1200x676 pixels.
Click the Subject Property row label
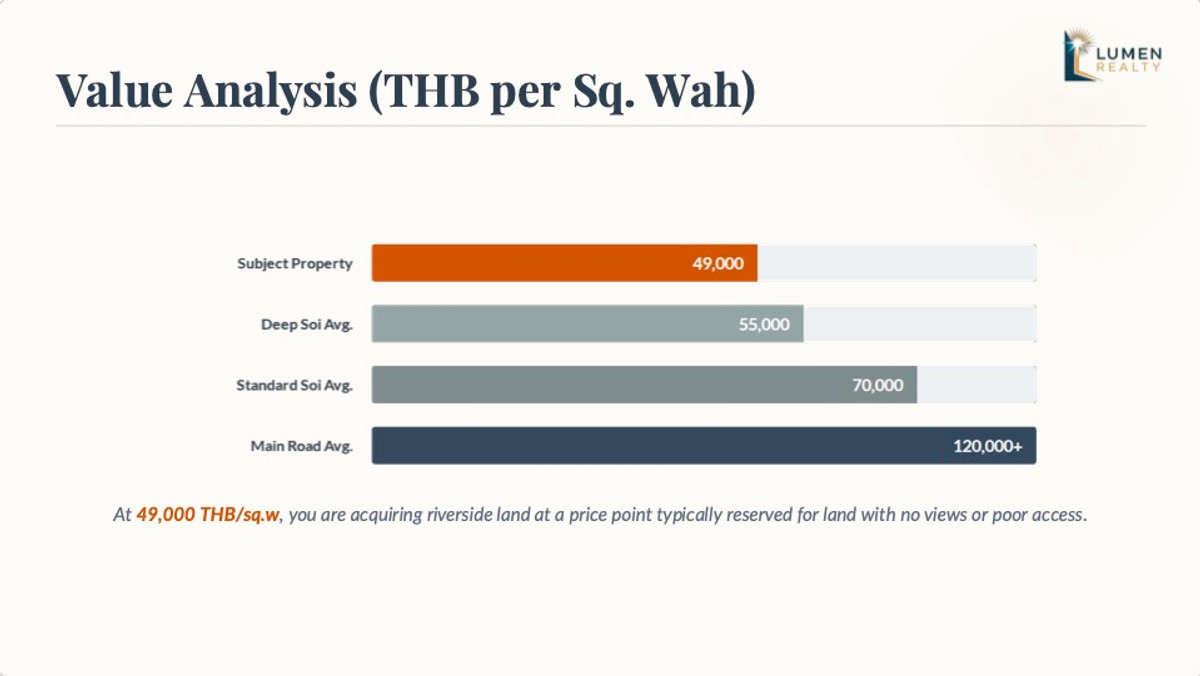[x=295, y=264]
